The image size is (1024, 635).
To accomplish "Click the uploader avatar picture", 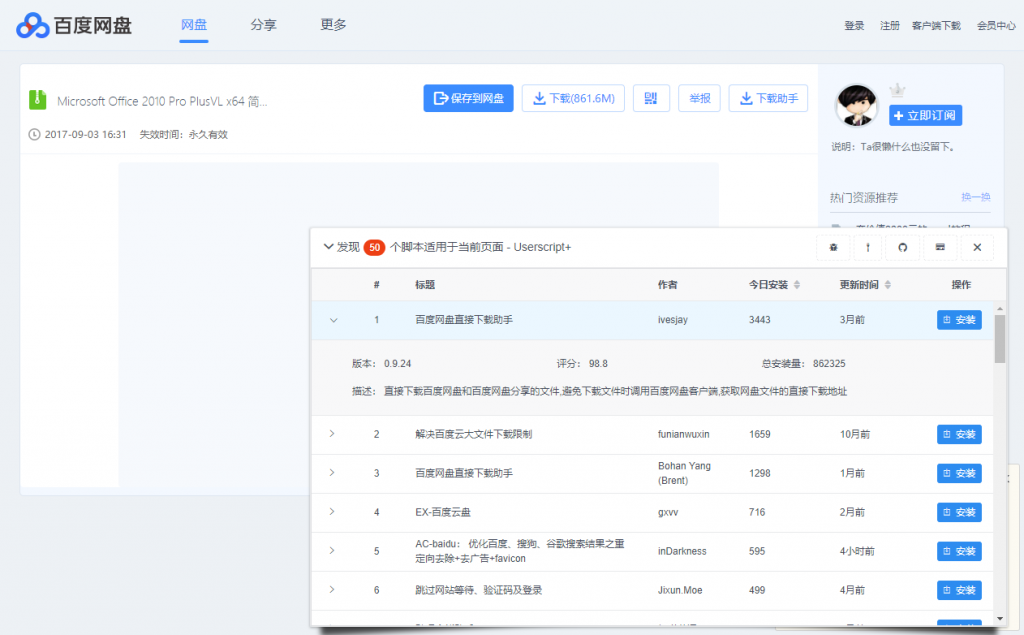I will [x=856, y=105].
